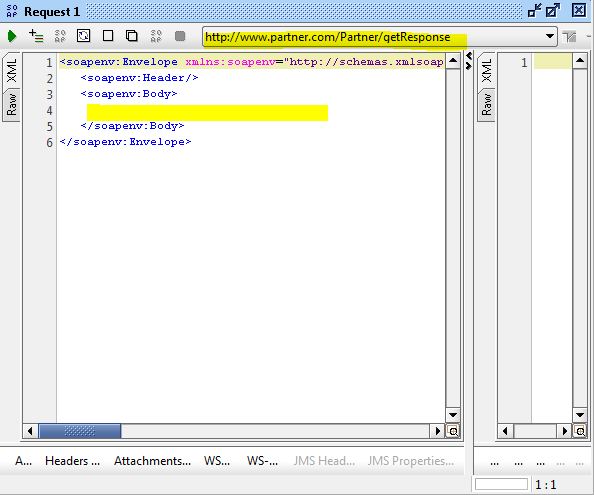Image resolution: width=594 pixels, height=495 pixels.
Task: Open the Headers inspector tab
Action: tap(72, 461)
